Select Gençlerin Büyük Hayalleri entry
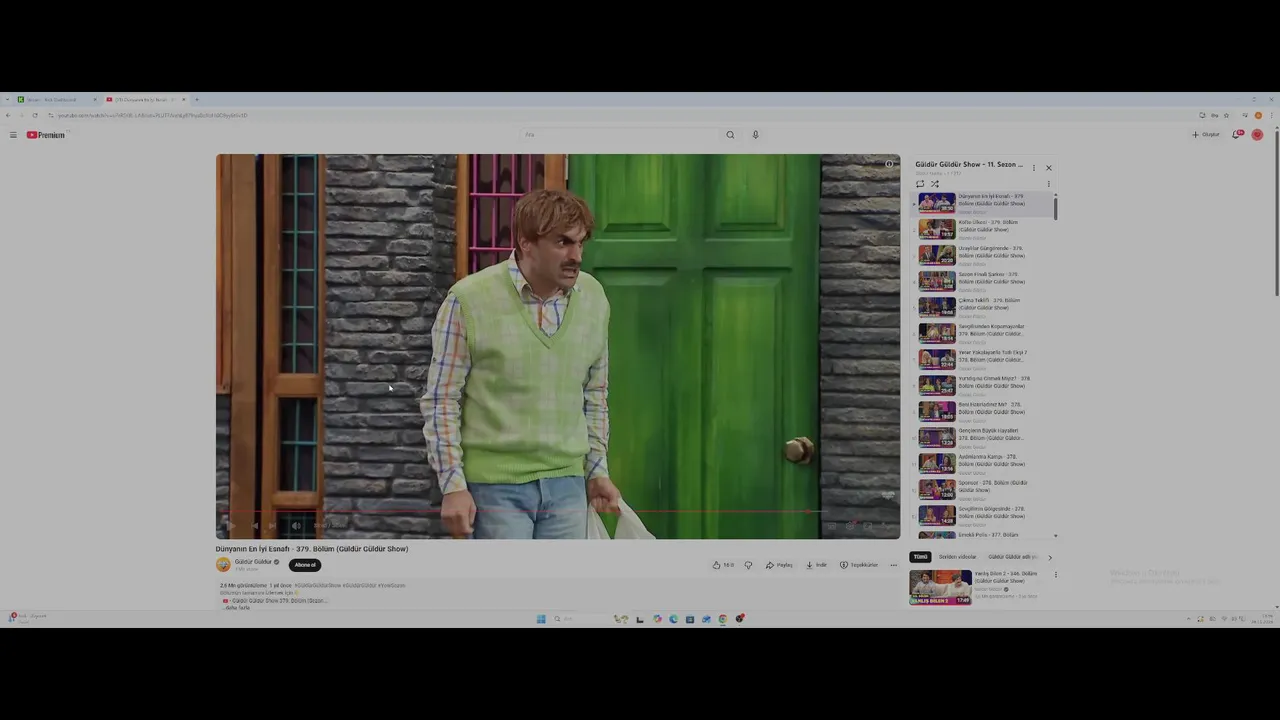 [984, 437]
